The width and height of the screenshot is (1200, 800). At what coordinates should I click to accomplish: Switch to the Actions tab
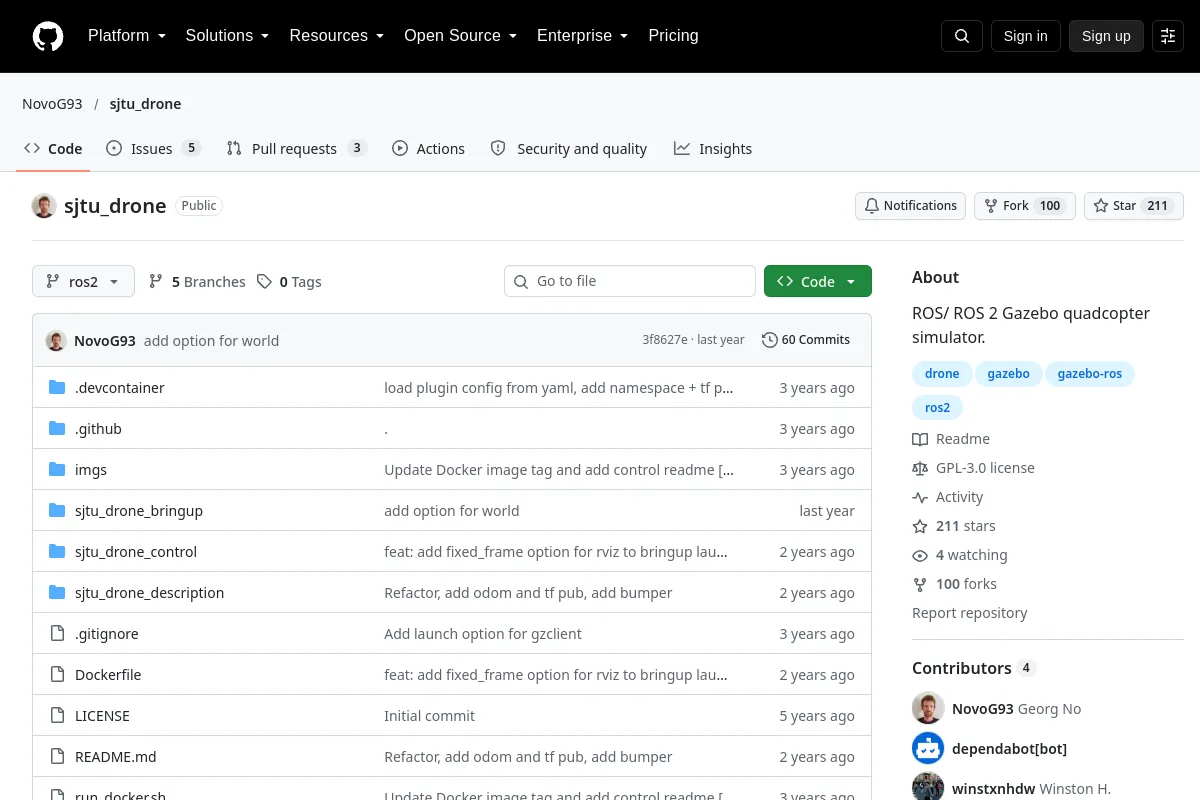429,149
